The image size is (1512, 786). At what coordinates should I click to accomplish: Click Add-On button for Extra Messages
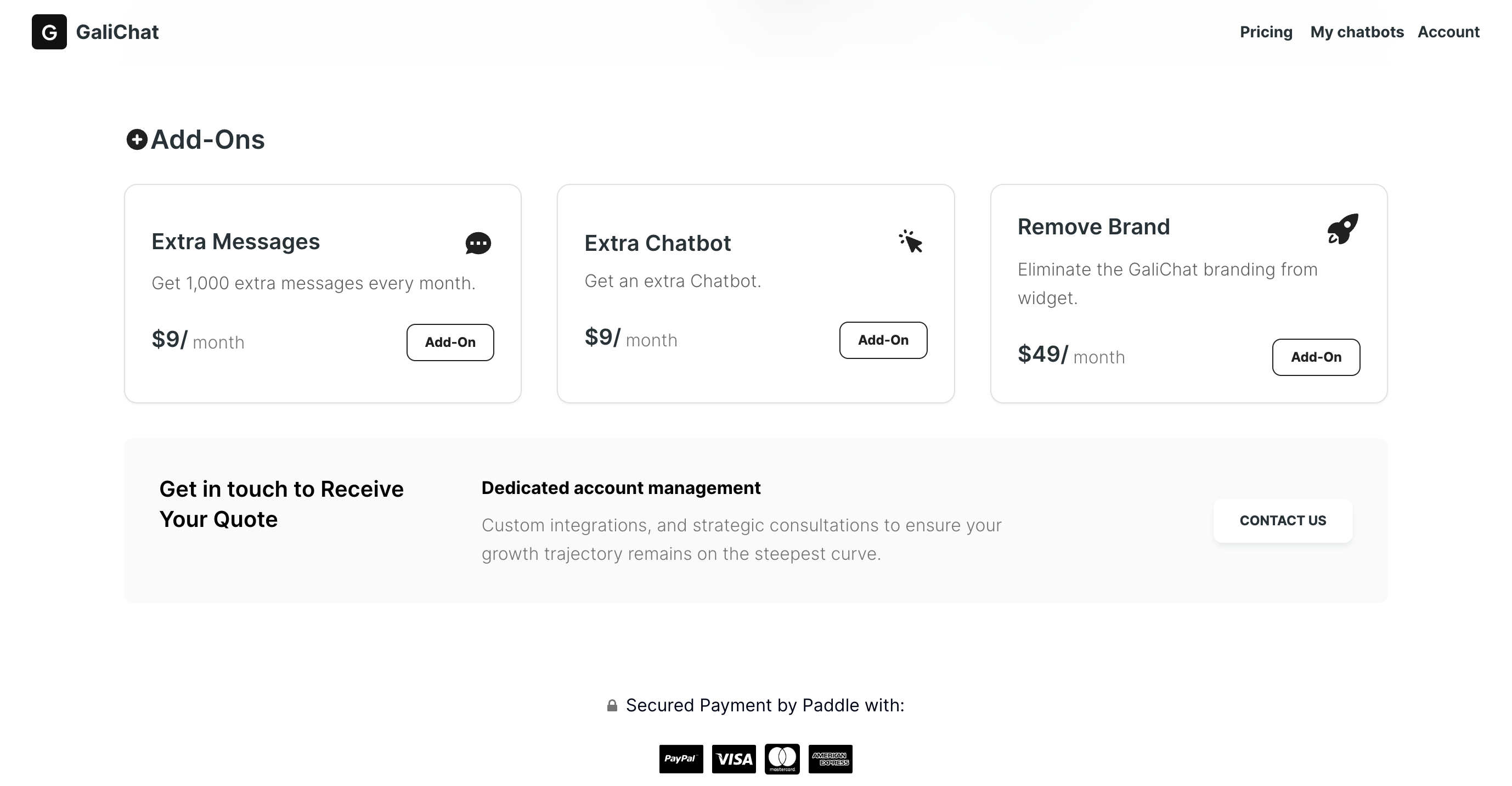point(449,342)
